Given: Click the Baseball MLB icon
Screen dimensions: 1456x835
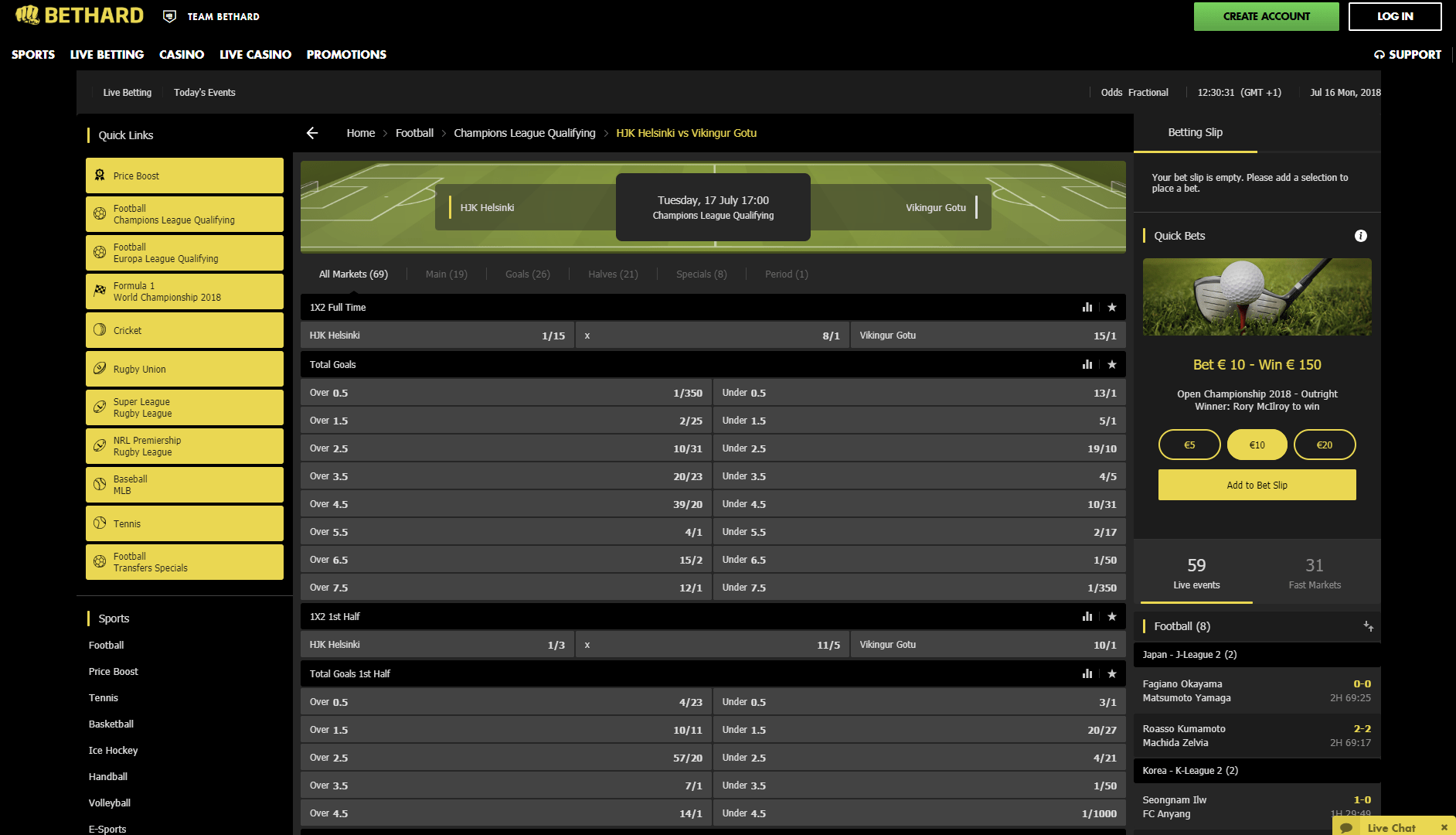Looking at the screenshot, I should click(x=100, y=484).
